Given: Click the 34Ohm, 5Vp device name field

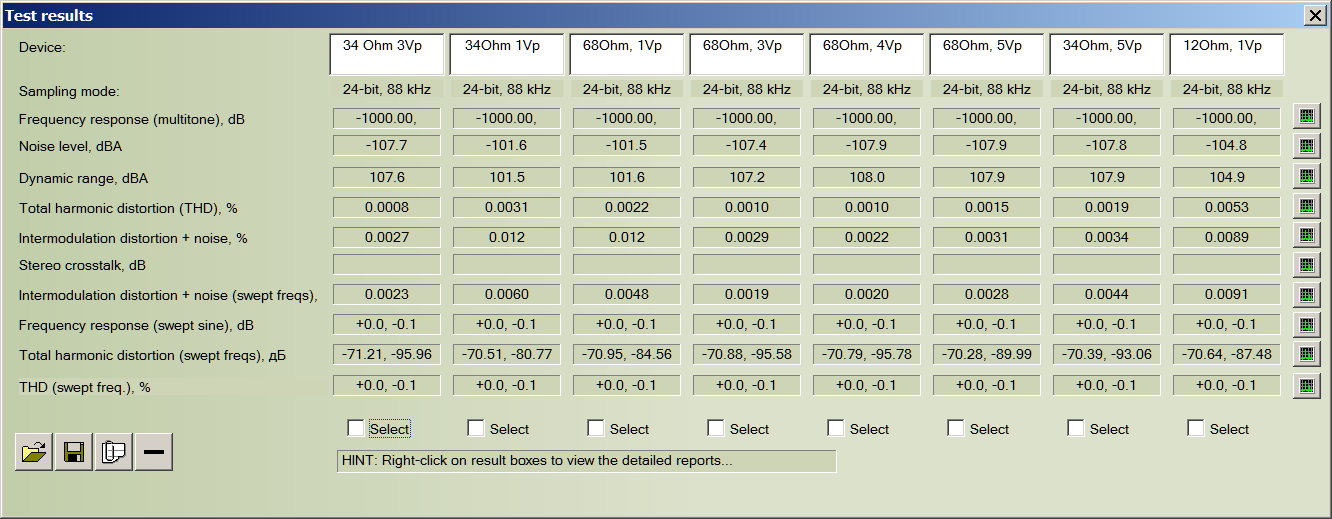Looking at the screenshot, I should [1107, 54].
